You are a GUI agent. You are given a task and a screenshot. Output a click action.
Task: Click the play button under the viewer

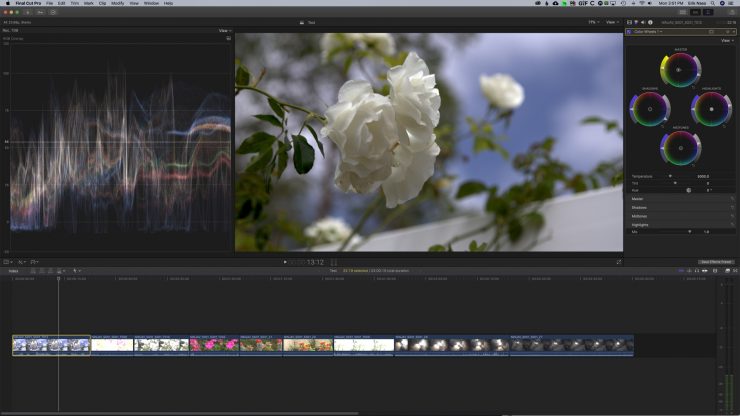click(285, 262)
